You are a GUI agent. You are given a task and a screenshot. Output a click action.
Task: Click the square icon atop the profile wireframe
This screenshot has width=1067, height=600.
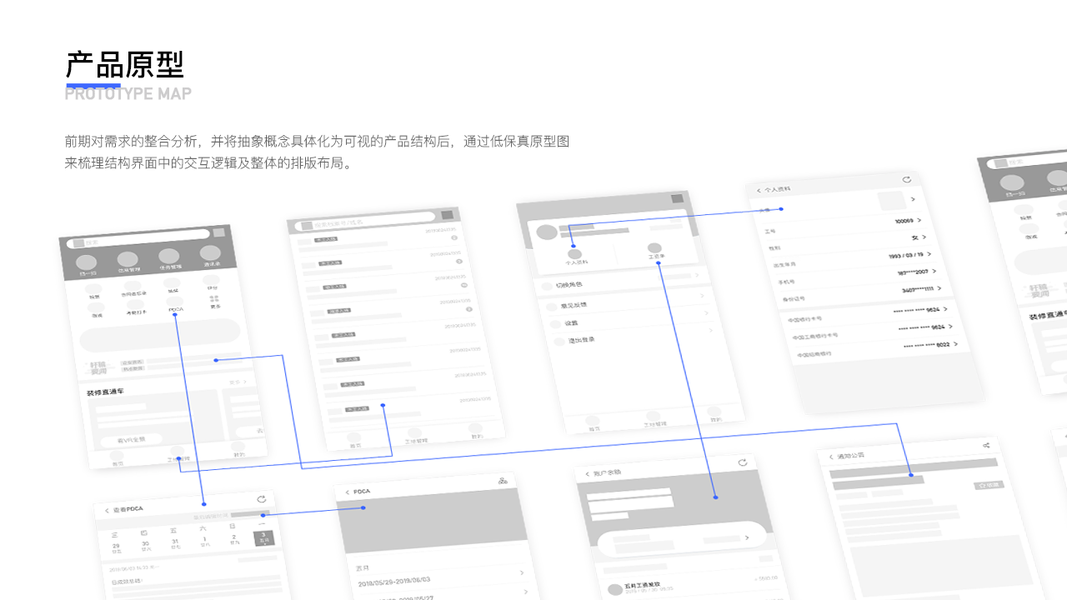[677, 199]
